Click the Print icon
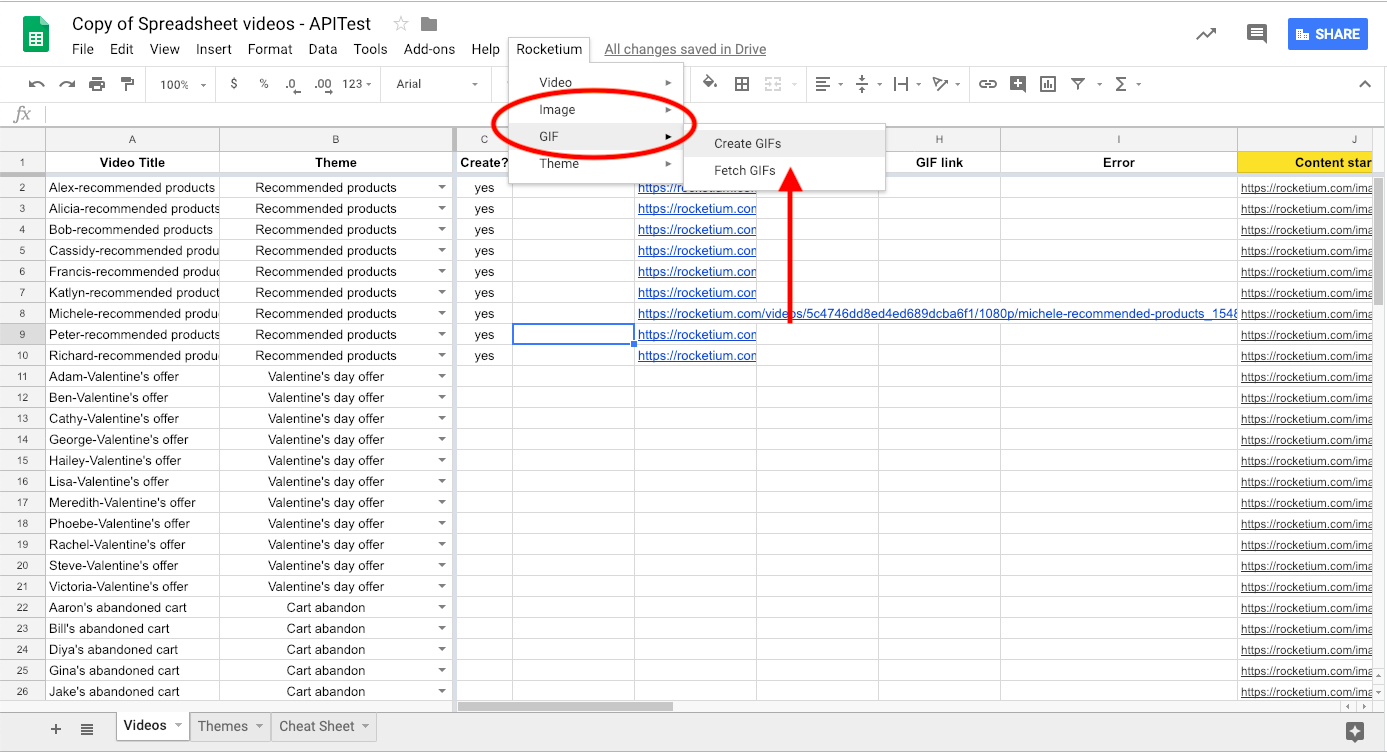Viewport: 1387px width, 753px height. point(97,84)
